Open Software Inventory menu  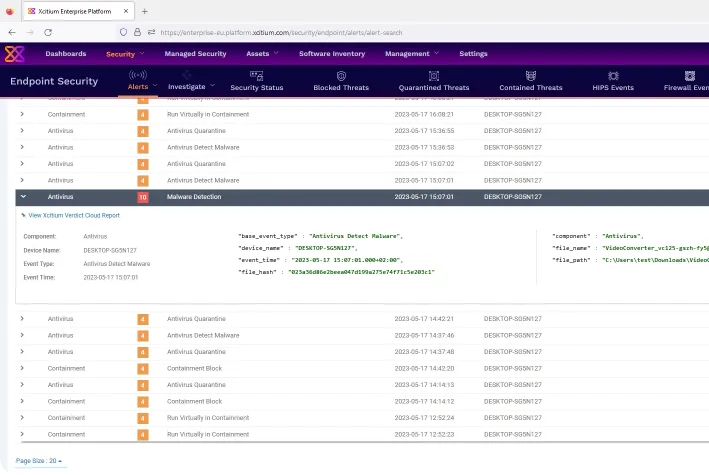332,54
